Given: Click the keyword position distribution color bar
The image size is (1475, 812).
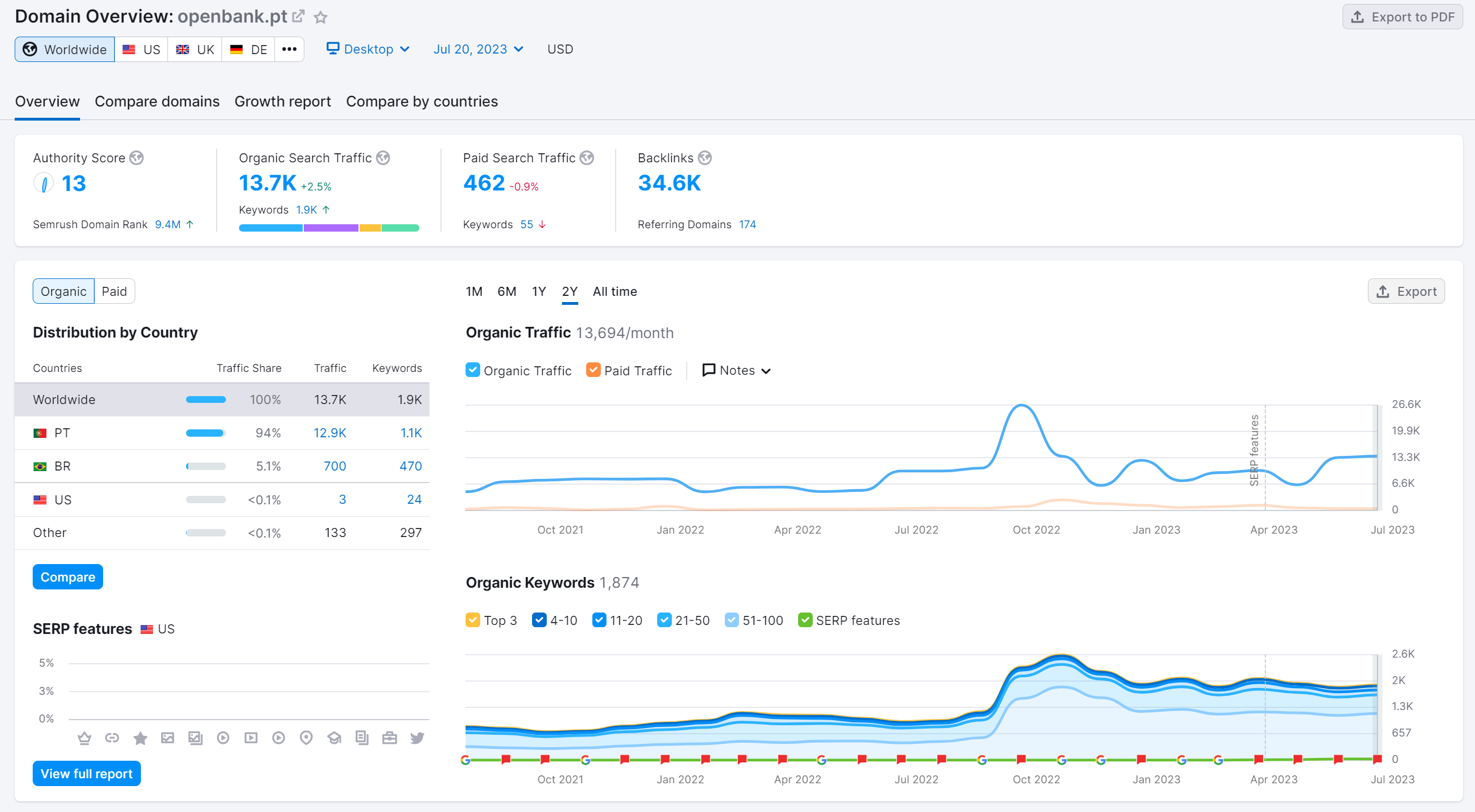Looking at the screenshot, I should tap(329, 228).
